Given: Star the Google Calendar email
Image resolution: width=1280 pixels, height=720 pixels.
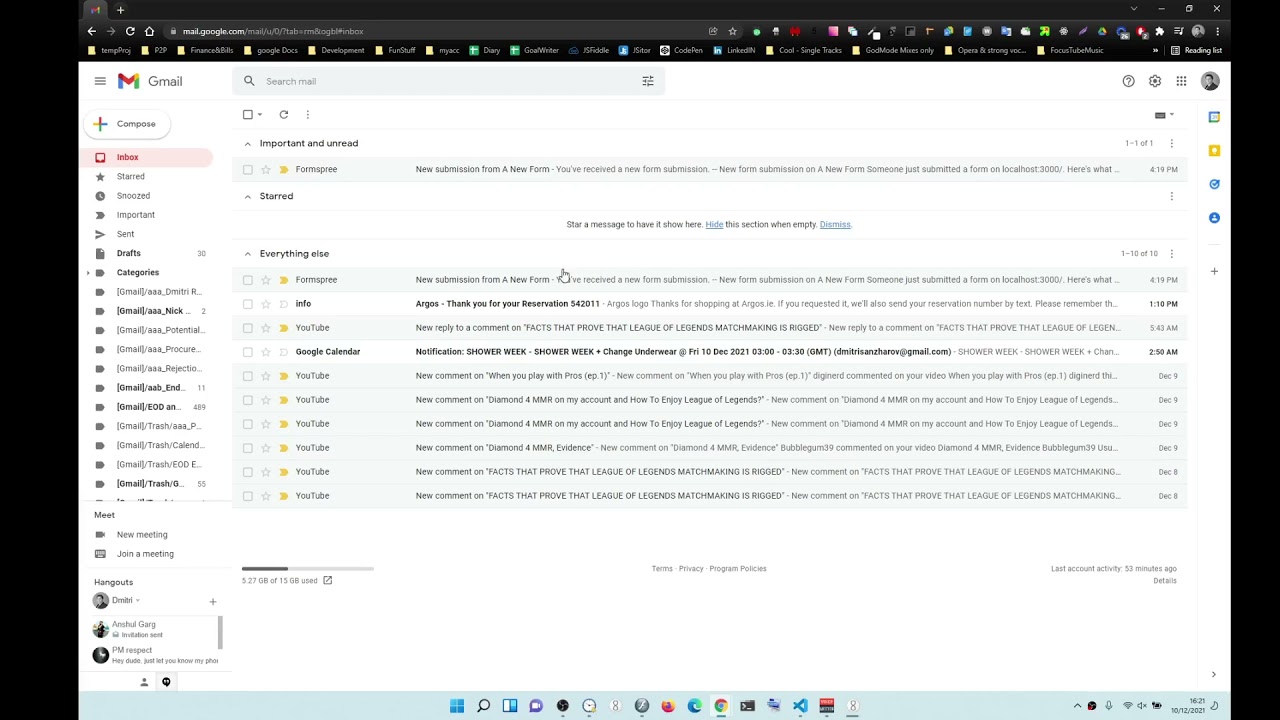Looking at the screenshot, I should (x=266, y=352).
